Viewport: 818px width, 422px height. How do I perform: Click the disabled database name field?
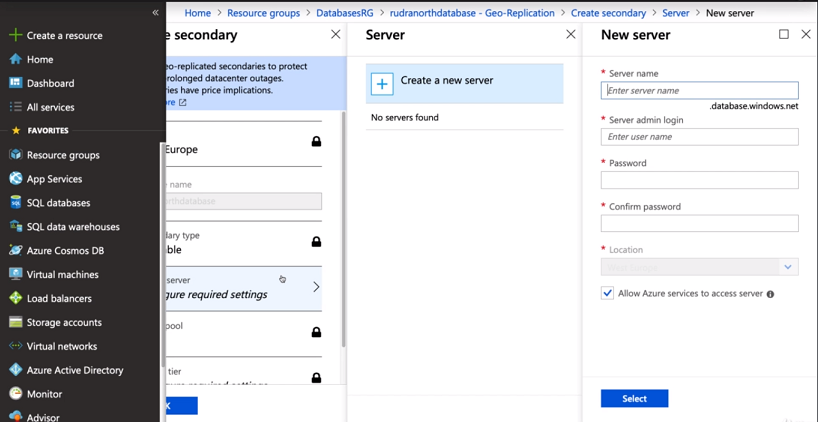click(x=244, y=201)
